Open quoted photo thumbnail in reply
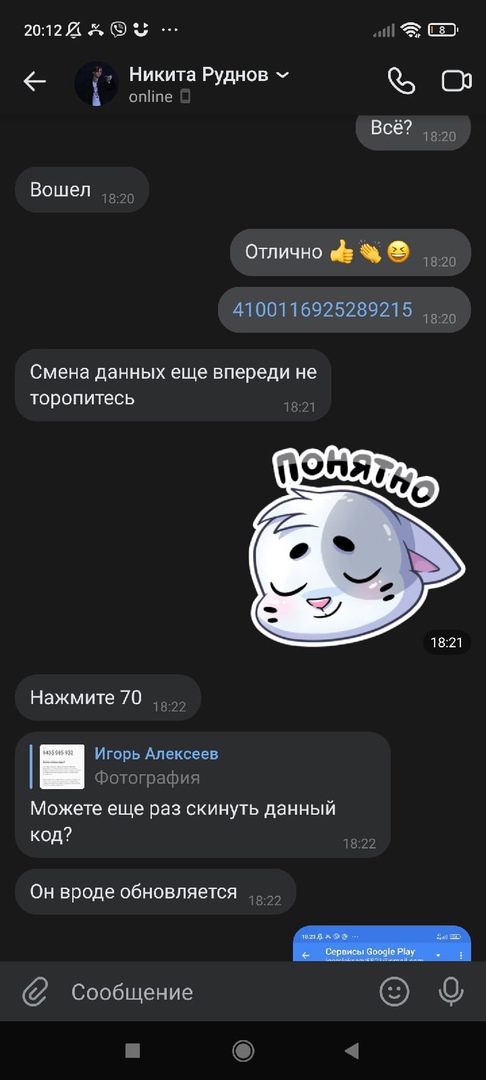Image resolution: width=486 pixels, height=1080 pixels. tap(62, 766)
